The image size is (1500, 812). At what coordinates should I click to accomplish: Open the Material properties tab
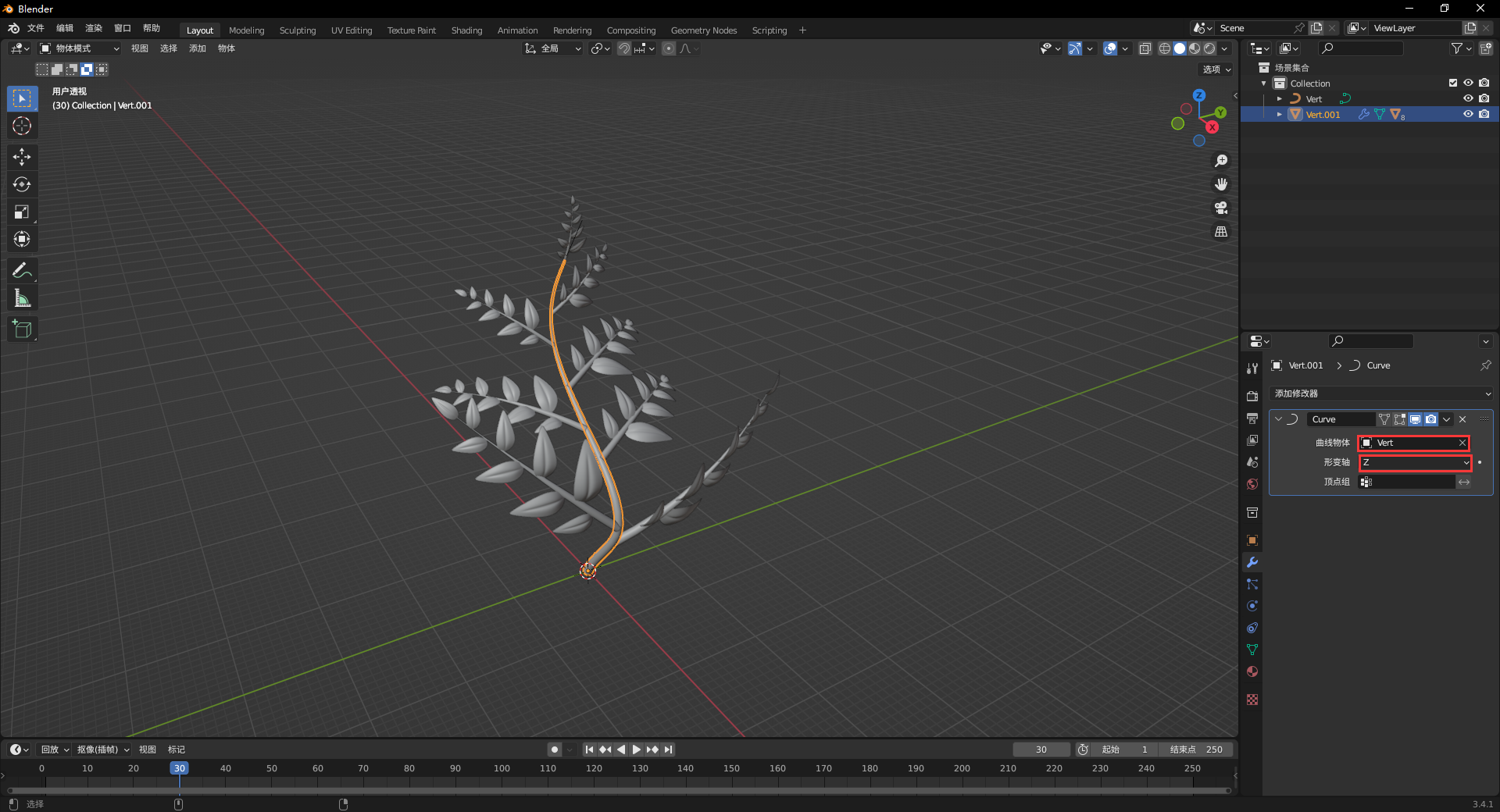(x=1252, y=671)
